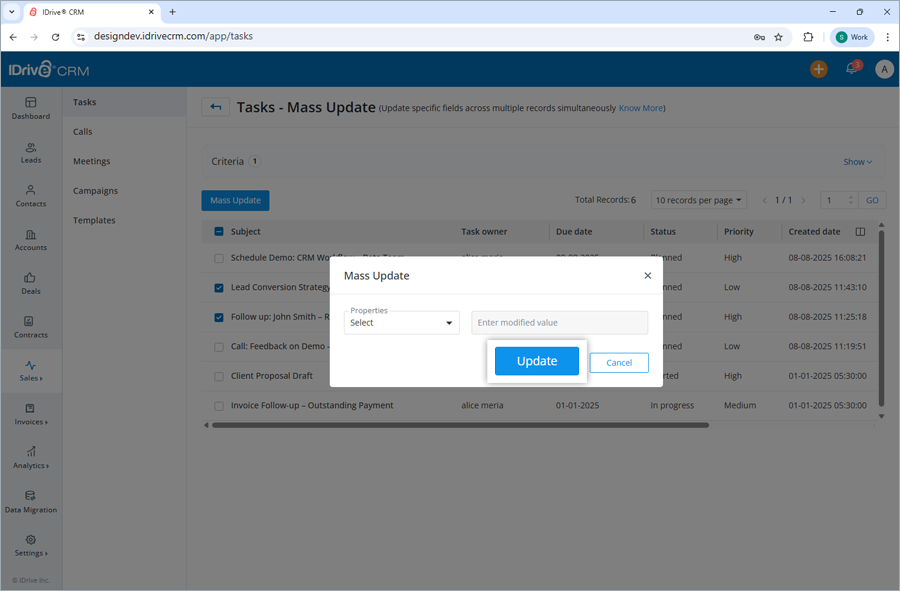900x591 pixels.
Task: Open the Meetings section
Action: coord(91,161)
